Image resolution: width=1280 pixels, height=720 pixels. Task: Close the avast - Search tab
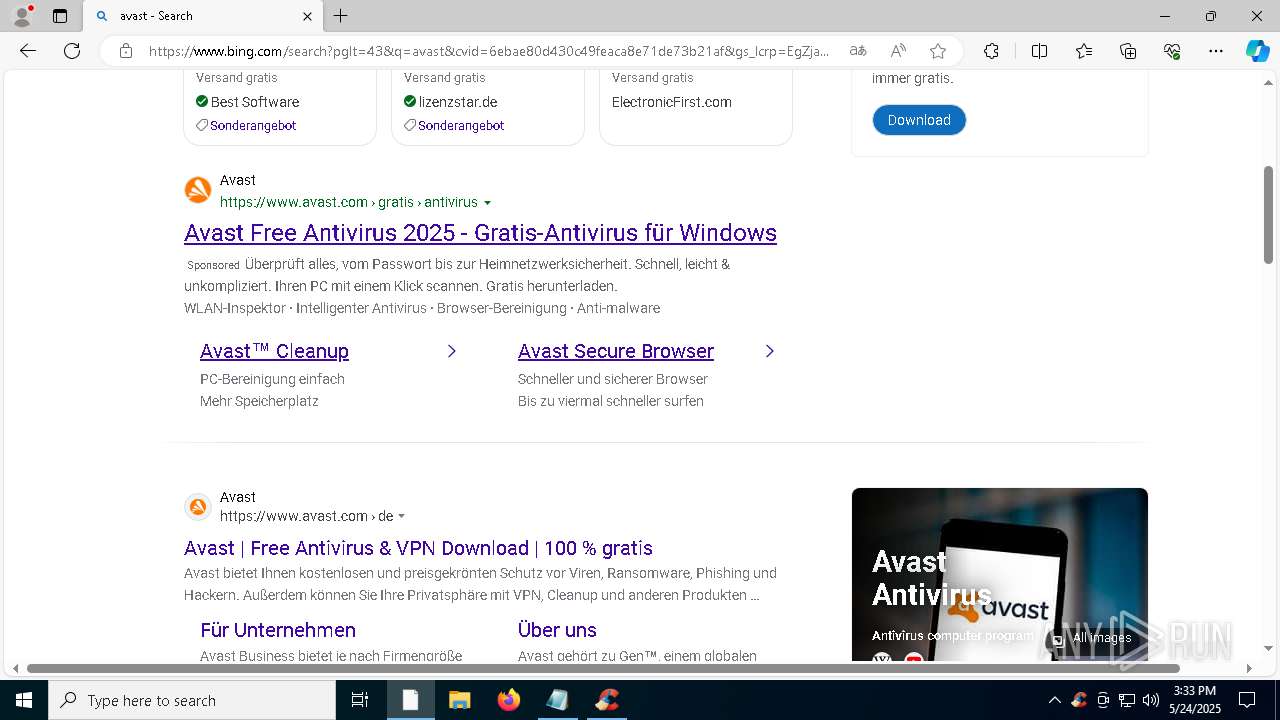(x=307, y=16)
